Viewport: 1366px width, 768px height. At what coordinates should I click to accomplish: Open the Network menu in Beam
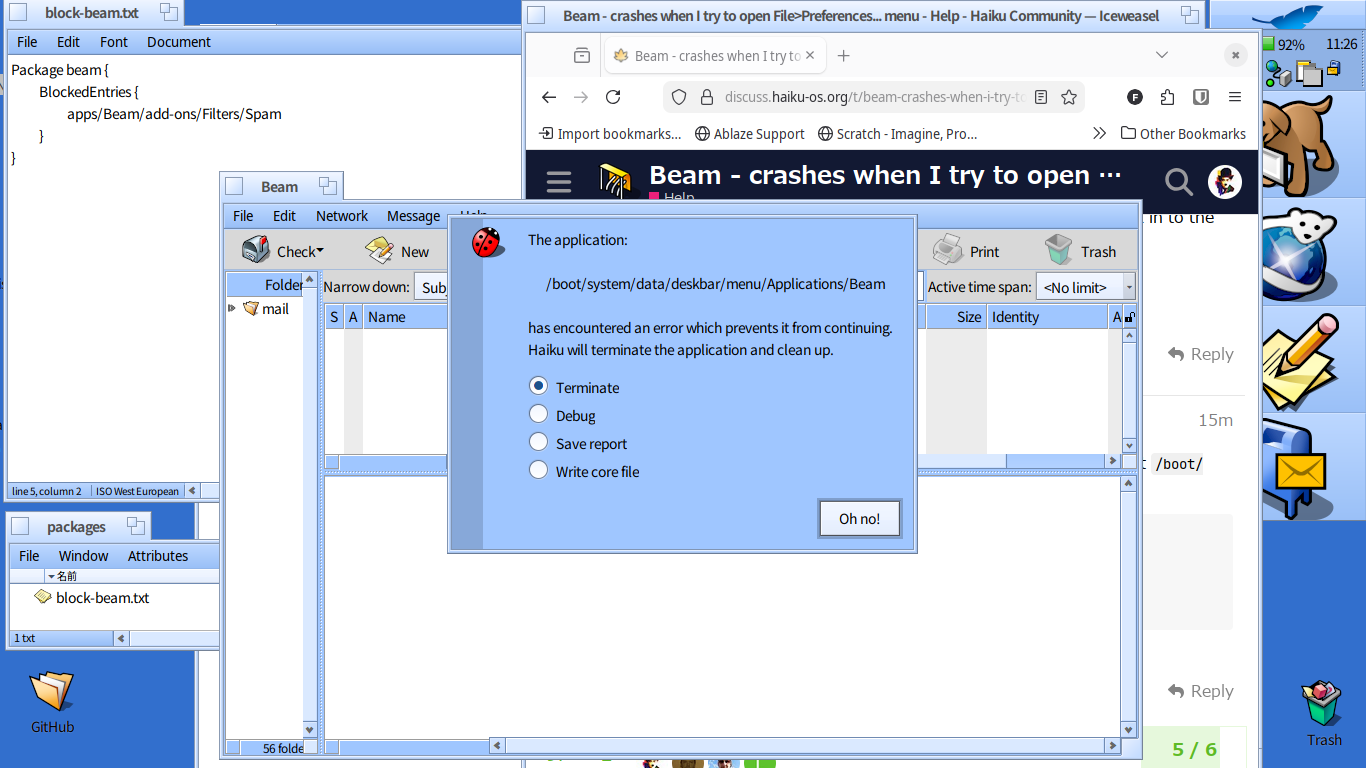click(342, 216)
